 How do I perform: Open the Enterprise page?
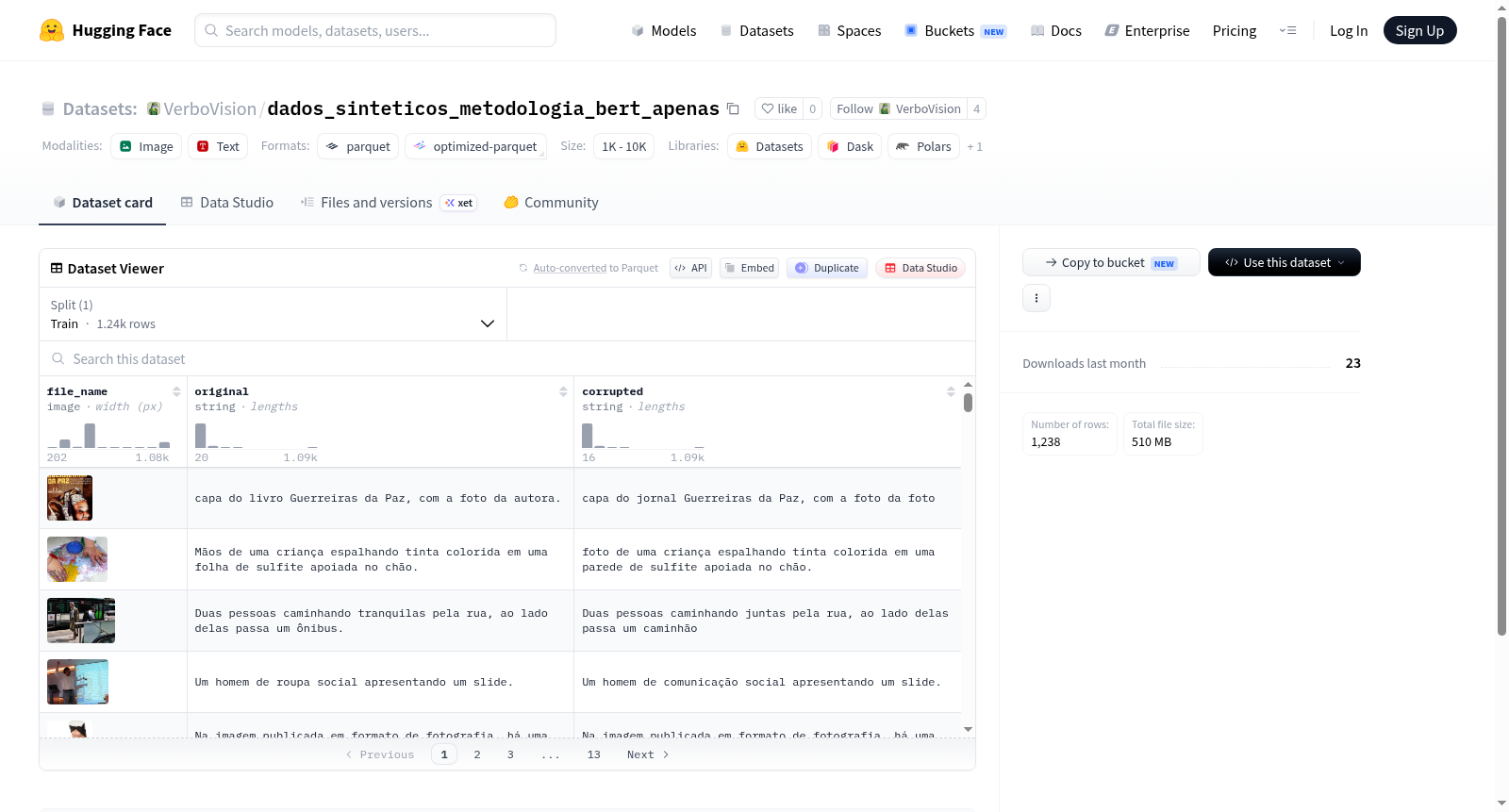coord(1147,30)
